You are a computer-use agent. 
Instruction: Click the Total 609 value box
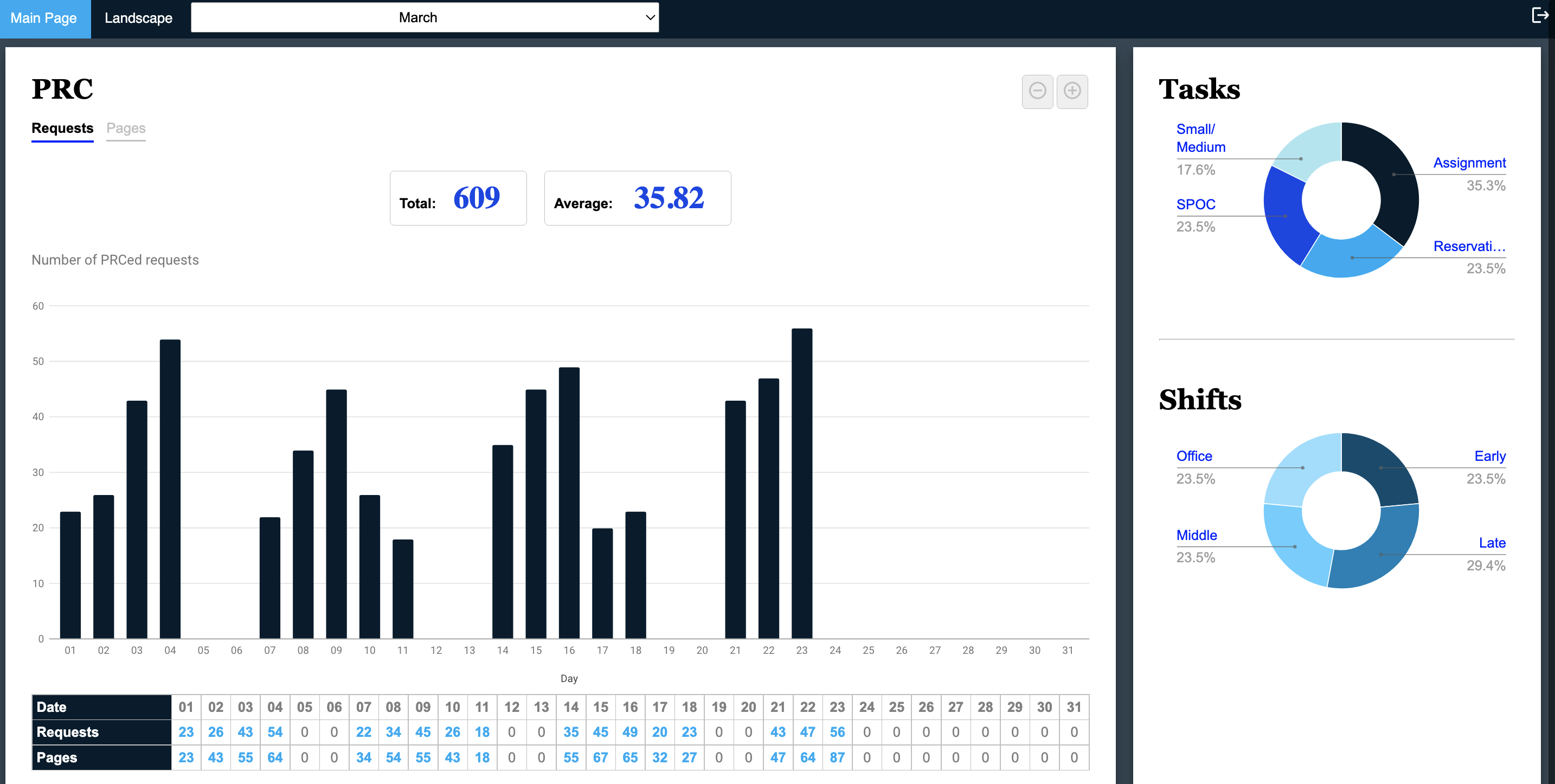[x=458, y=198]
